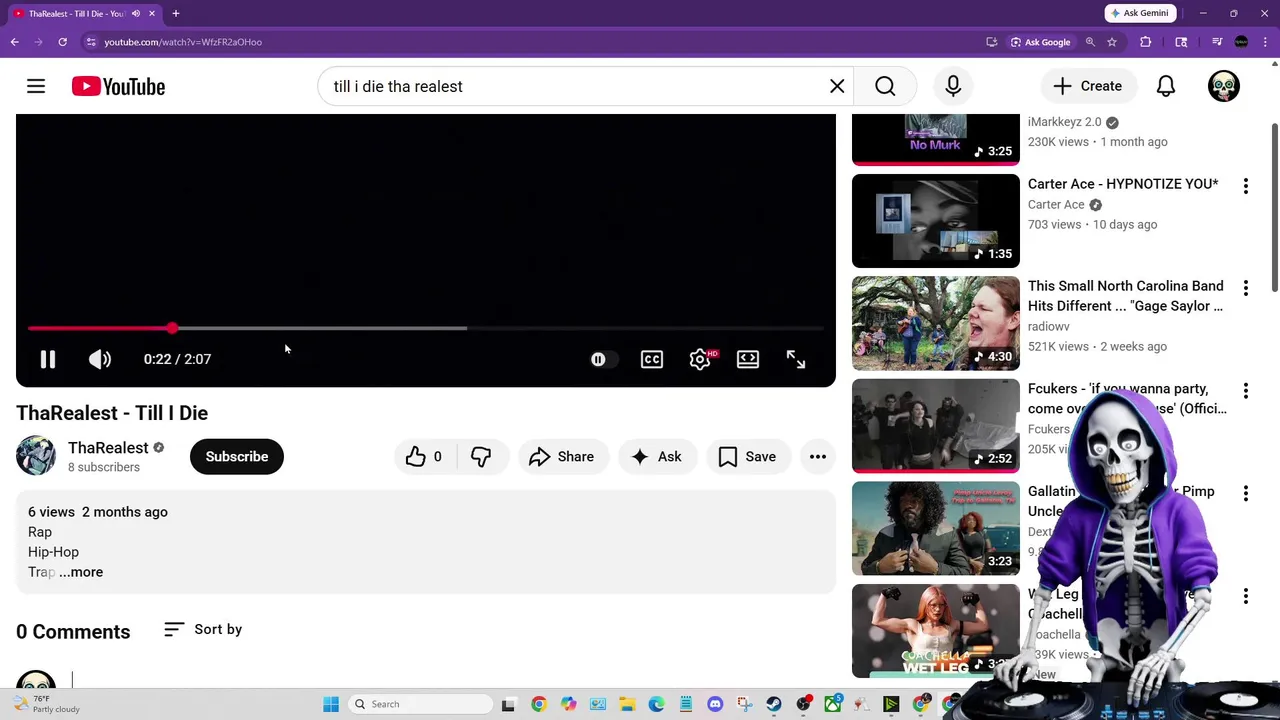
Task: Open the weather widget on taskbar
Action: coord(45,704)
